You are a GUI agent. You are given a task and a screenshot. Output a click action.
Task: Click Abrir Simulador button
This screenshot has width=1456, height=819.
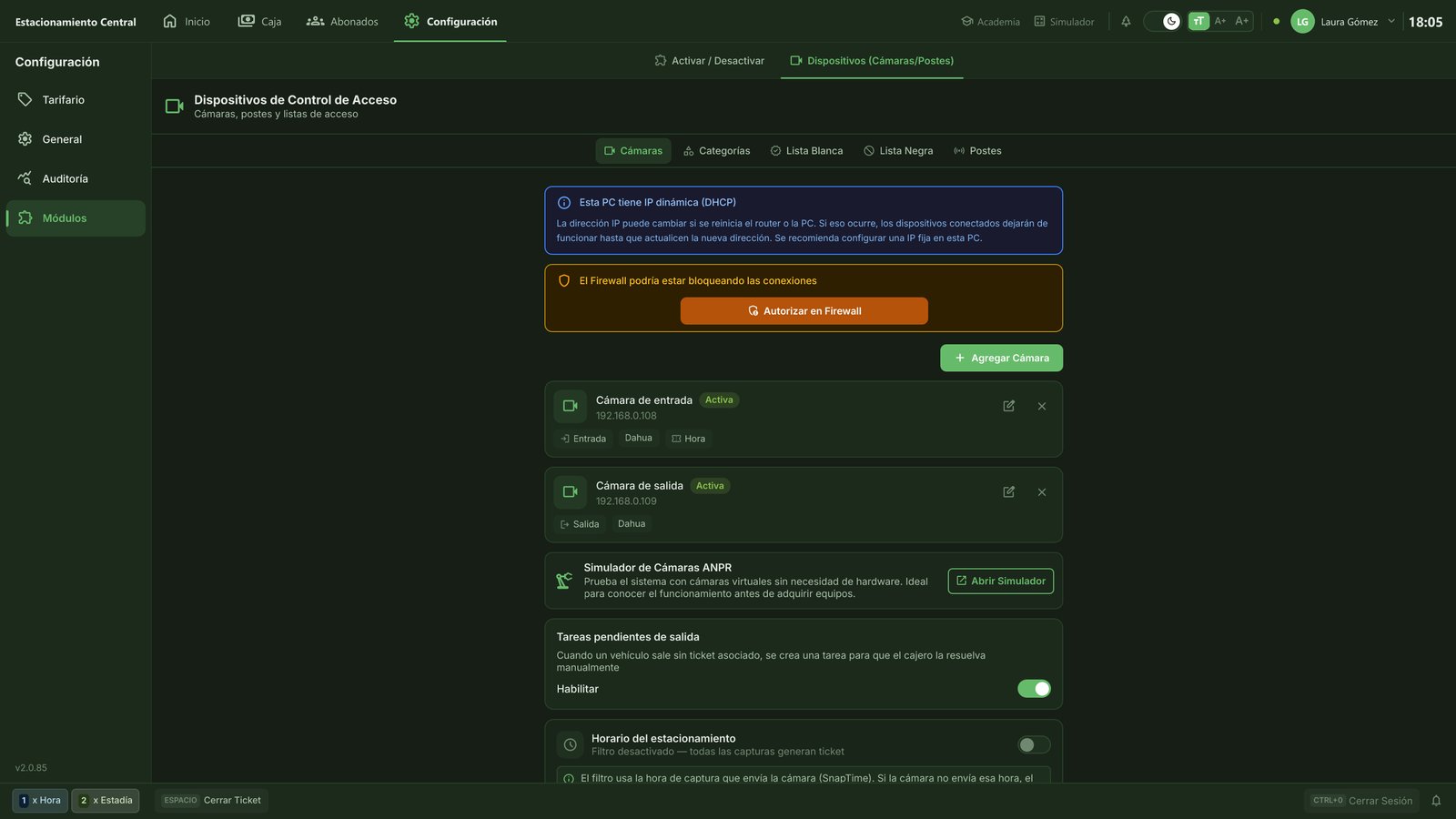pos(1000,581)
